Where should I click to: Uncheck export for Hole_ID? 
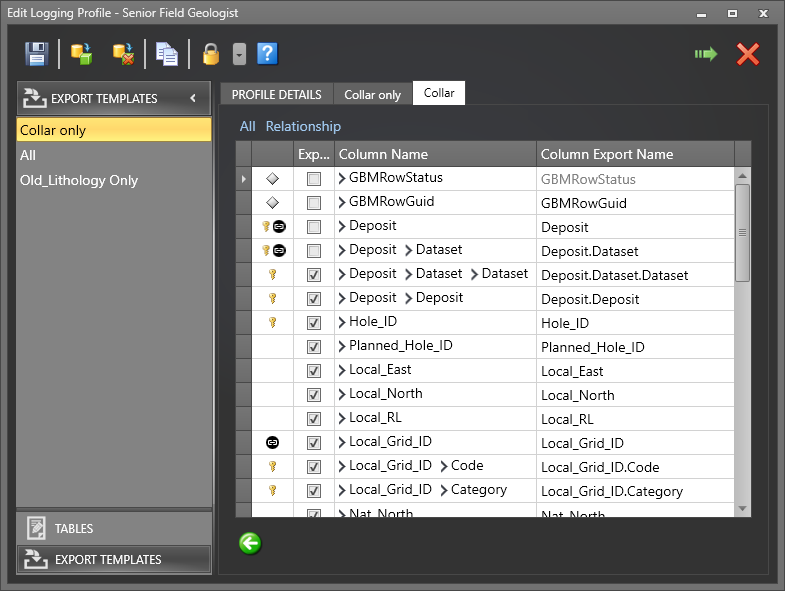point(314,323)
